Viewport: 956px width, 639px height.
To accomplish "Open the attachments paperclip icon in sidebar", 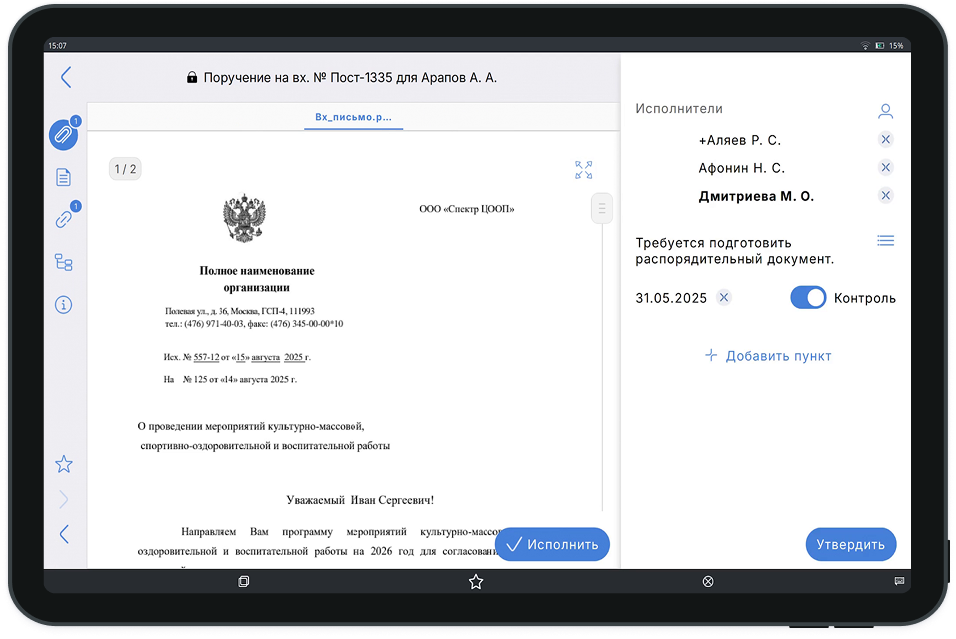I will [x=63, y=134].
